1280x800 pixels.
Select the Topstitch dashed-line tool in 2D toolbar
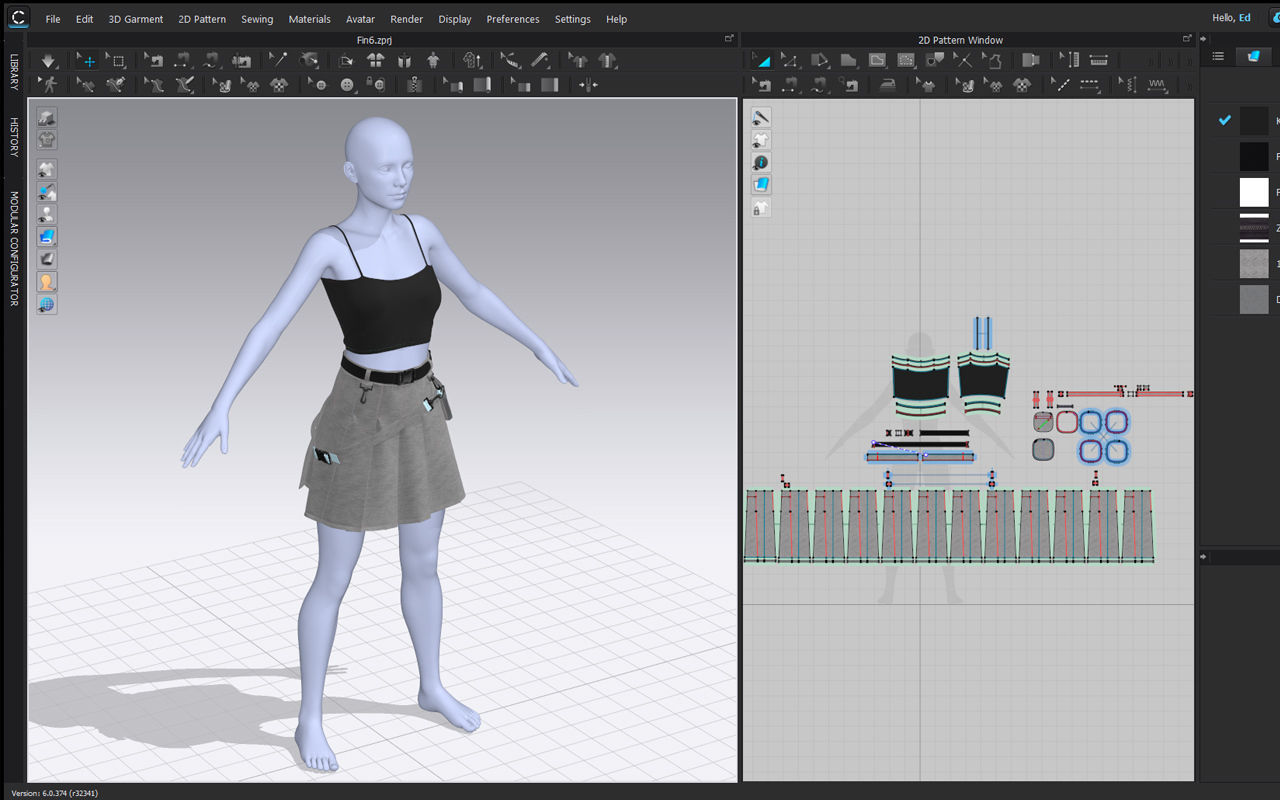tap(1090, 85)
